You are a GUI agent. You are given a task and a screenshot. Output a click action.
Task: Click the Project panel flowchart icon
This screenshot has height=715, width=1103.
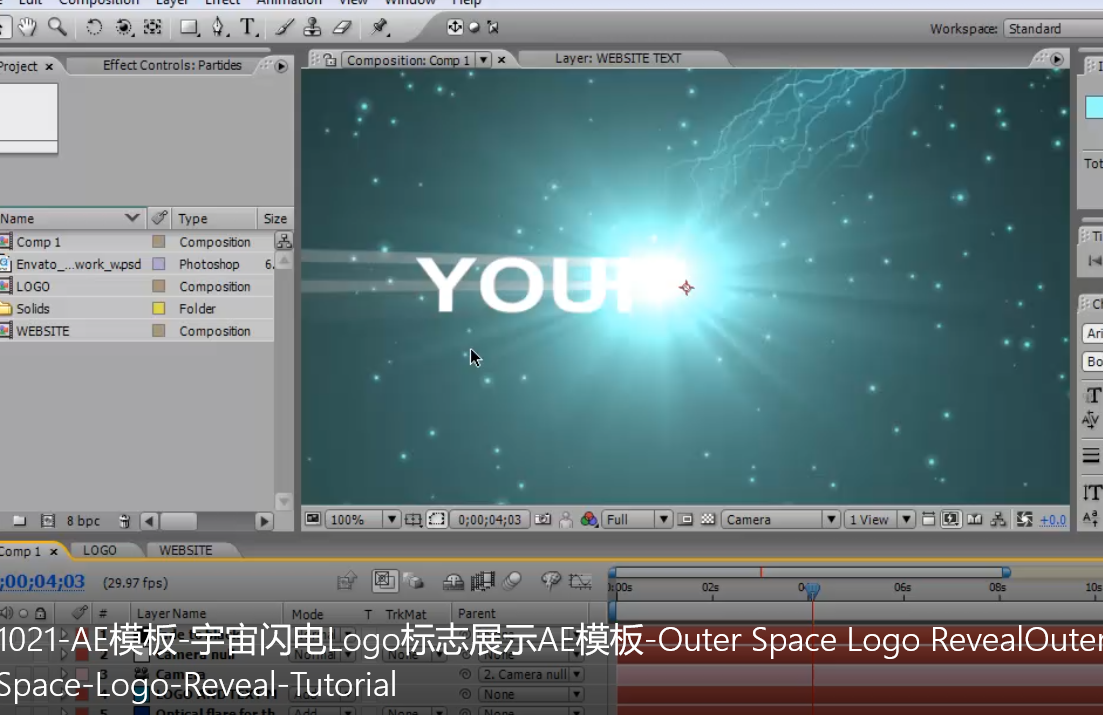coord(284,241)
